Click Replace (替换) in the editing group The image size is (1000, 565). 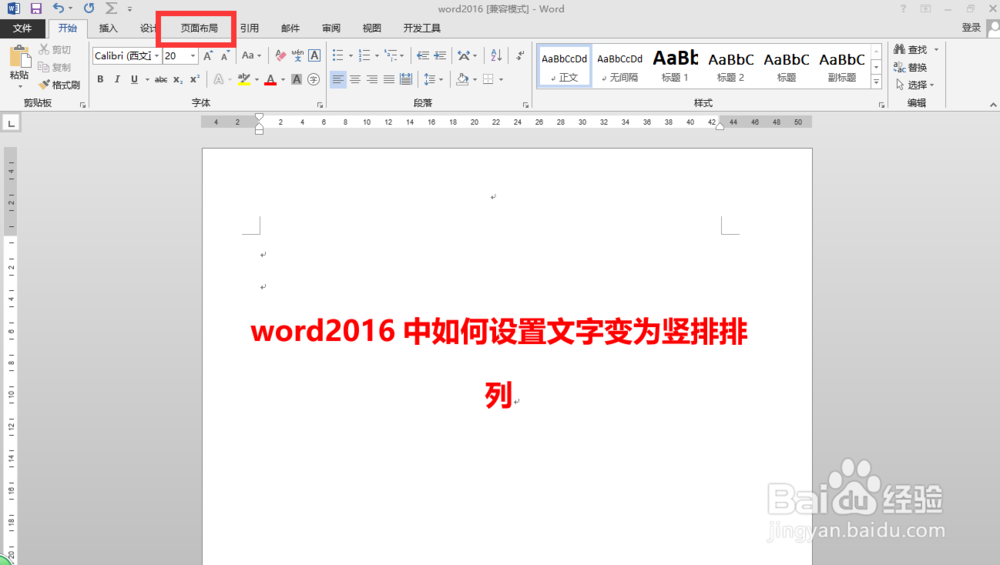click(x=910, y=67)
